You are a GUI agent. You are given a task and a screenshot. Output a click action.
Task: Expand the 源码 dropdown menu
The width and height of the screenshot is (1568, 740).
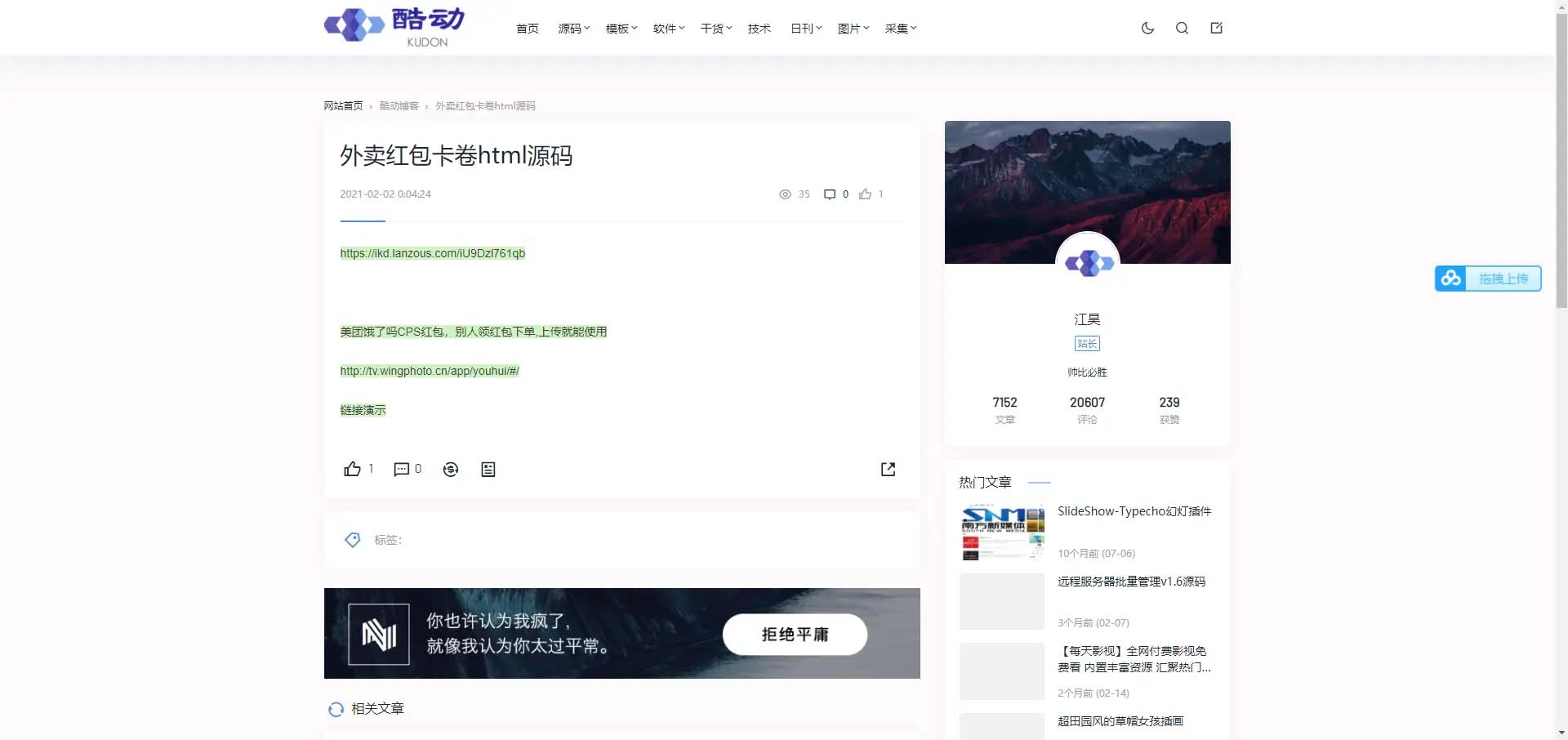click(x=572, y=28)
